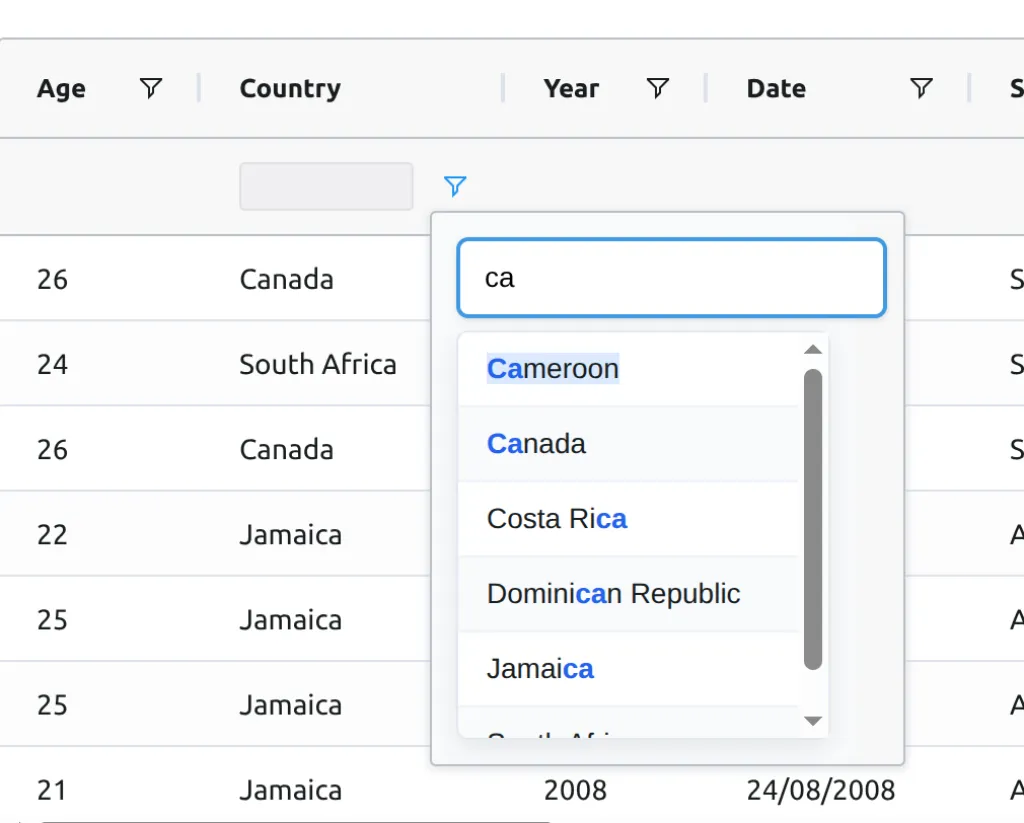This screenshot has height=823, width=1024.
Task: Open the Date column filter icon
Action: [x=921, y=88]
